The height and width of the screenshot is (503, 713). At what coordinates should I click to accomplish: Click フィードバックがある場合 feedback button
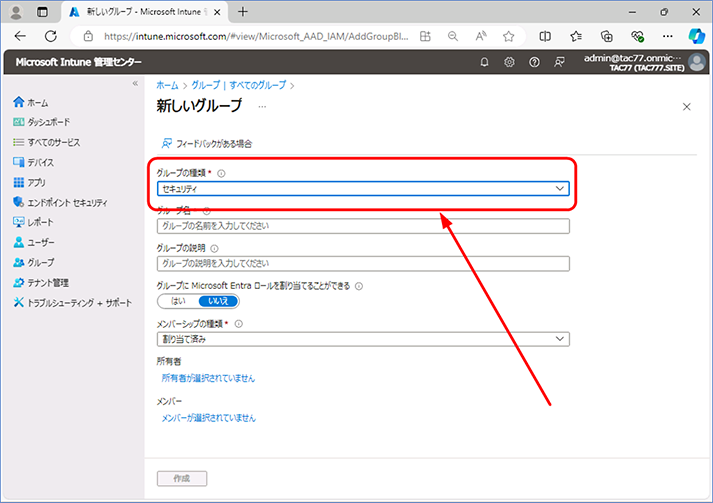(x=206, y=144)
